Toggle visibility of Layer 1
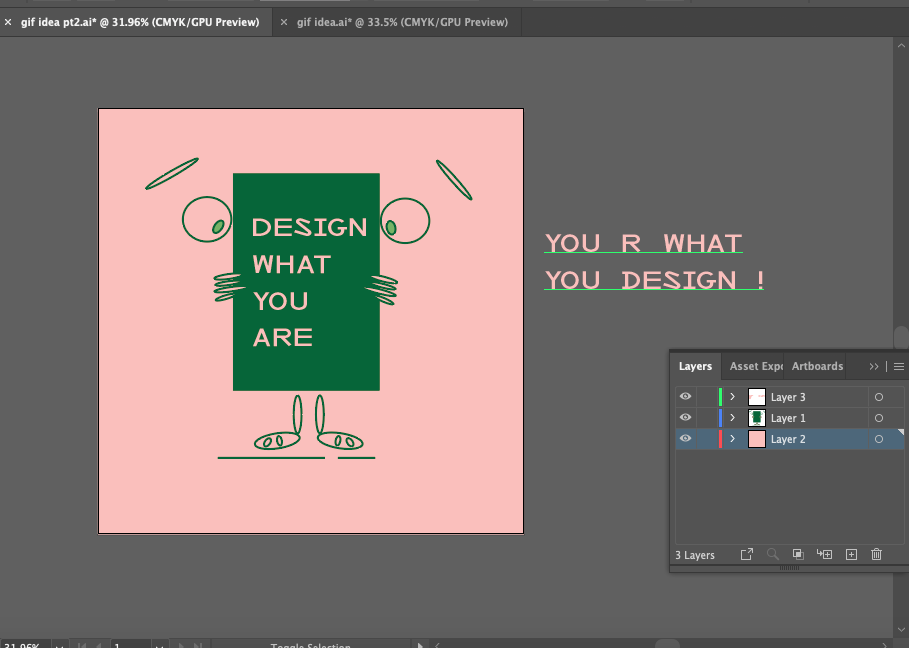Image resolution: width=909 pixels, height=648 pixels. (685, 418)
